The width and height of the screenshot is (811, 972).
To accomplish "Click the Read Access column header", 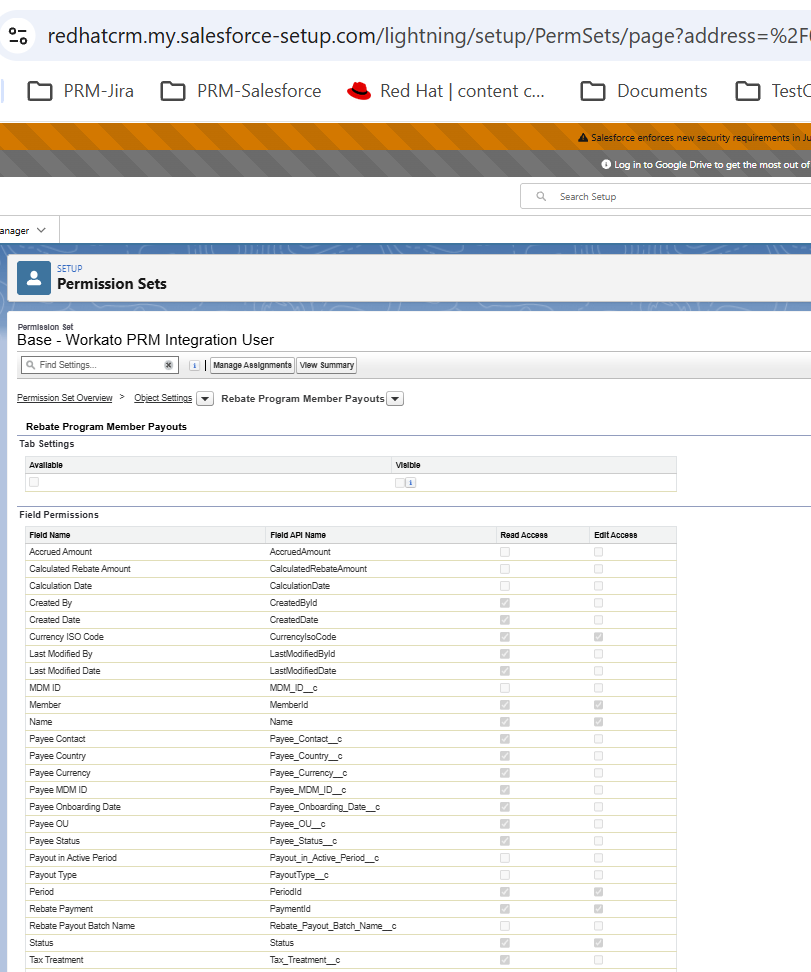I will coord(524,535).
